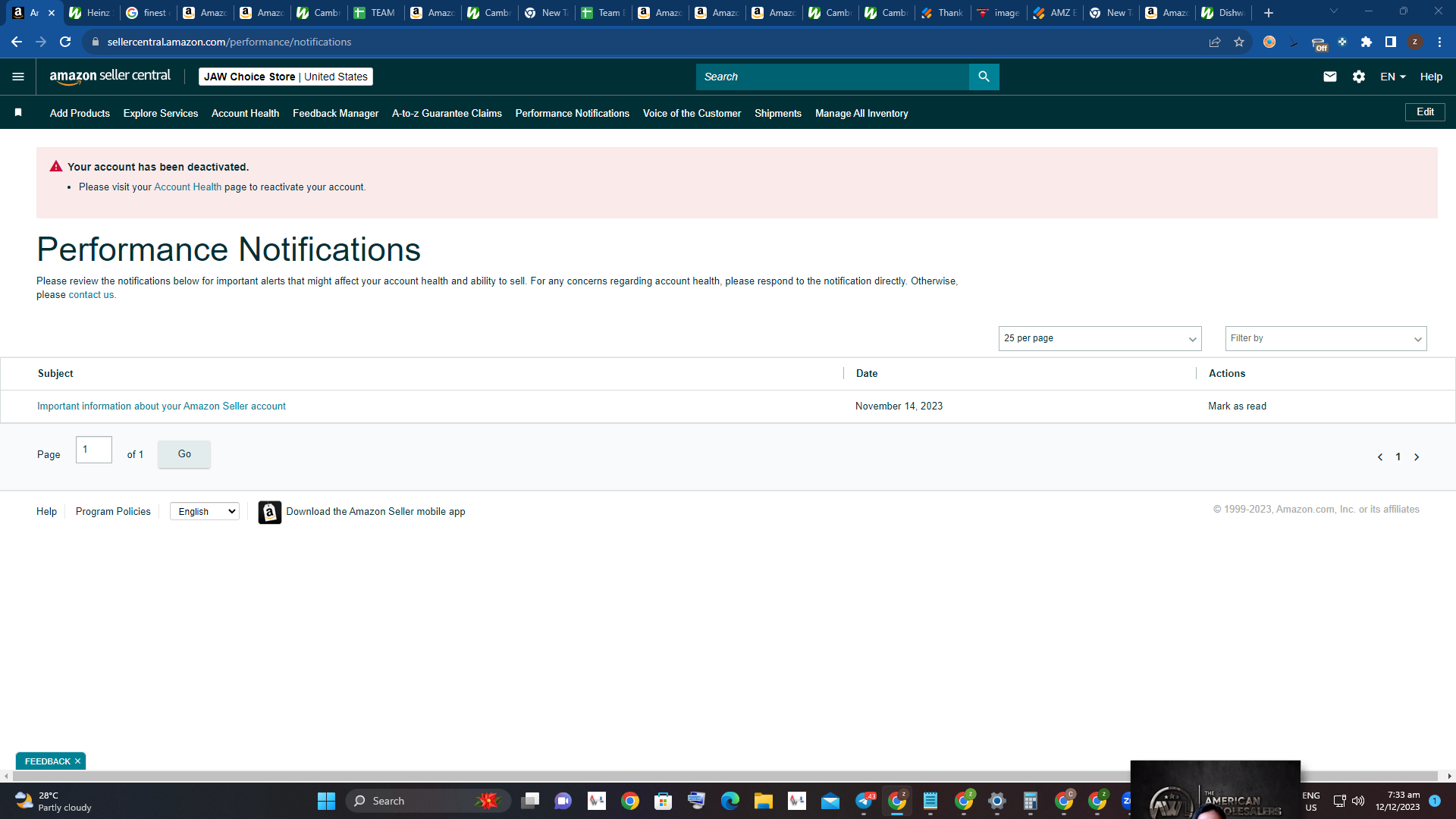The height and width of the screenshot is (819, 1456).
Task: Go to the next page with the right arrow
Action: pos(1417,457)
